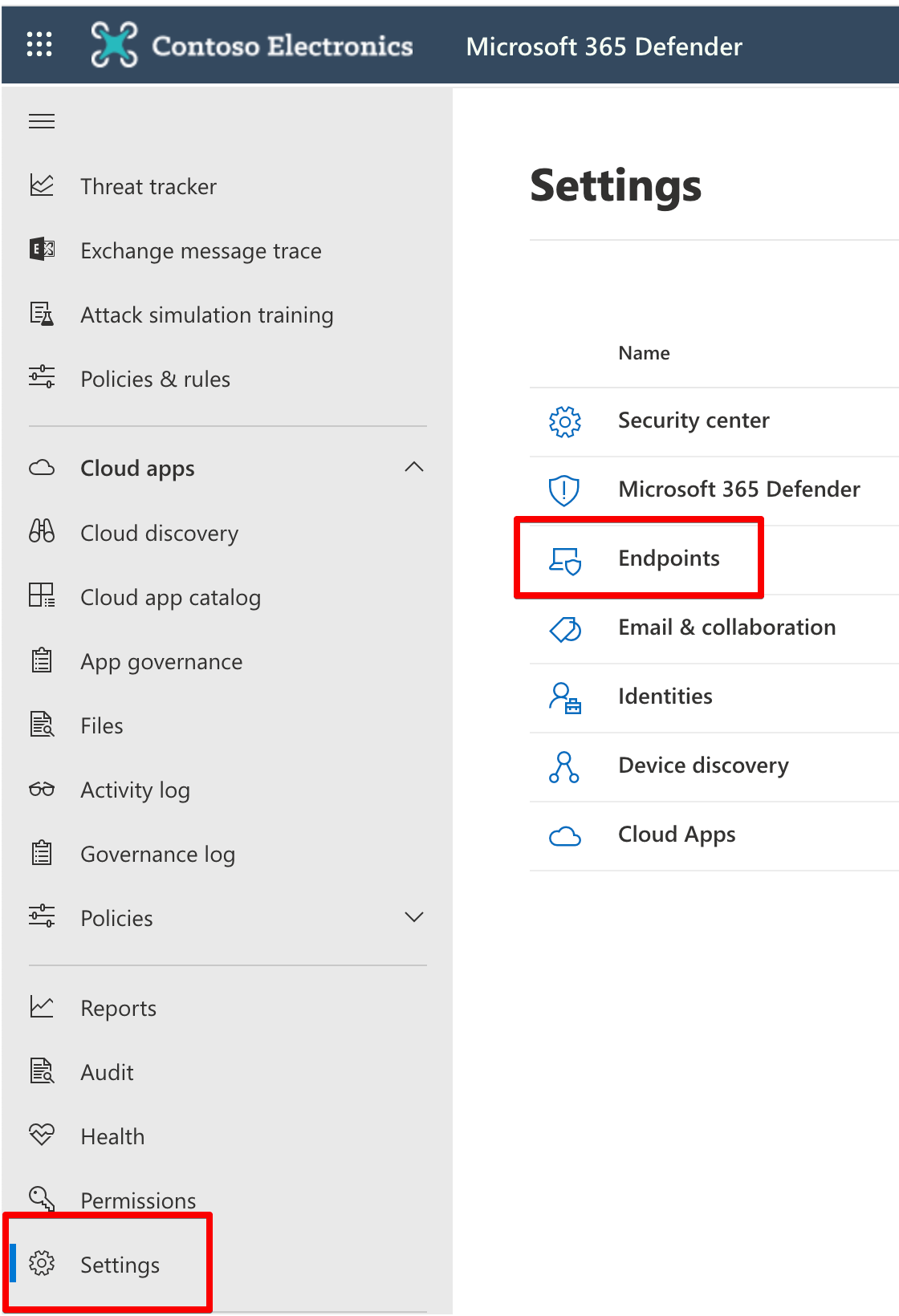Click the Email & collaboration tag icon
The height and width of the screenshot is (1316, 899).
(565, 629)
